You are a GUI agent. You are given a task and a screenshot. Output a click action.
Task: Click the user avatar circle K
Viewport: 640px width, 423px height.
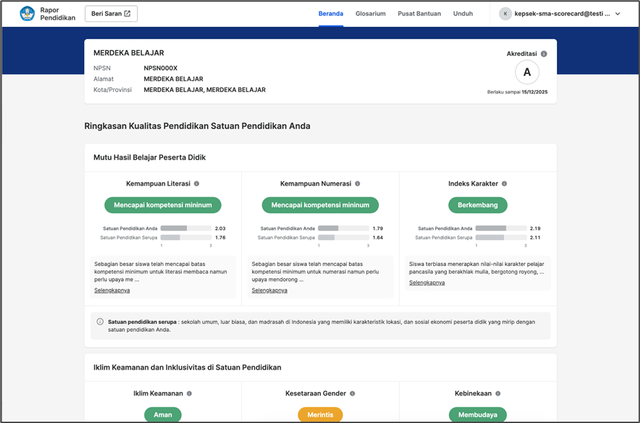point(506,14)
